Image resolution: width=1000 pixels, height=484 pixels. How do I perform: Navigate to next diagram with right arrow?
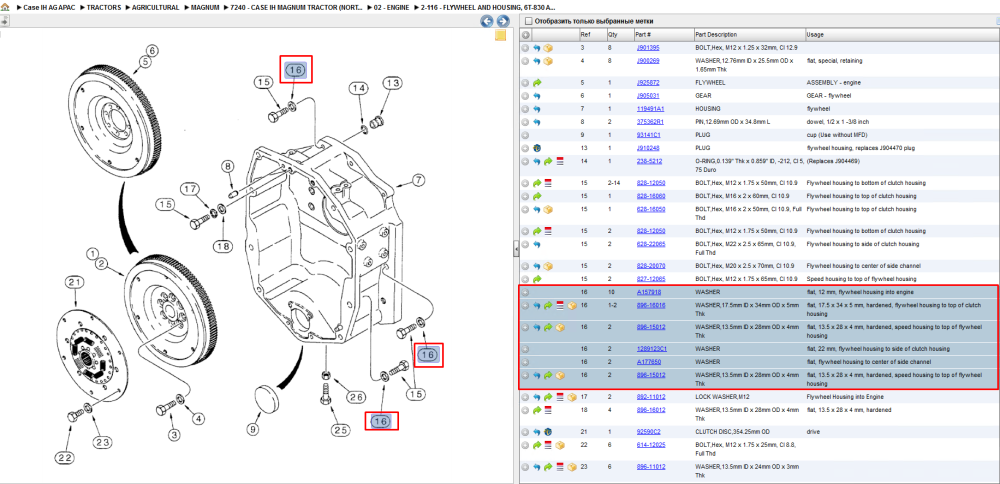[x=503, y=22]
